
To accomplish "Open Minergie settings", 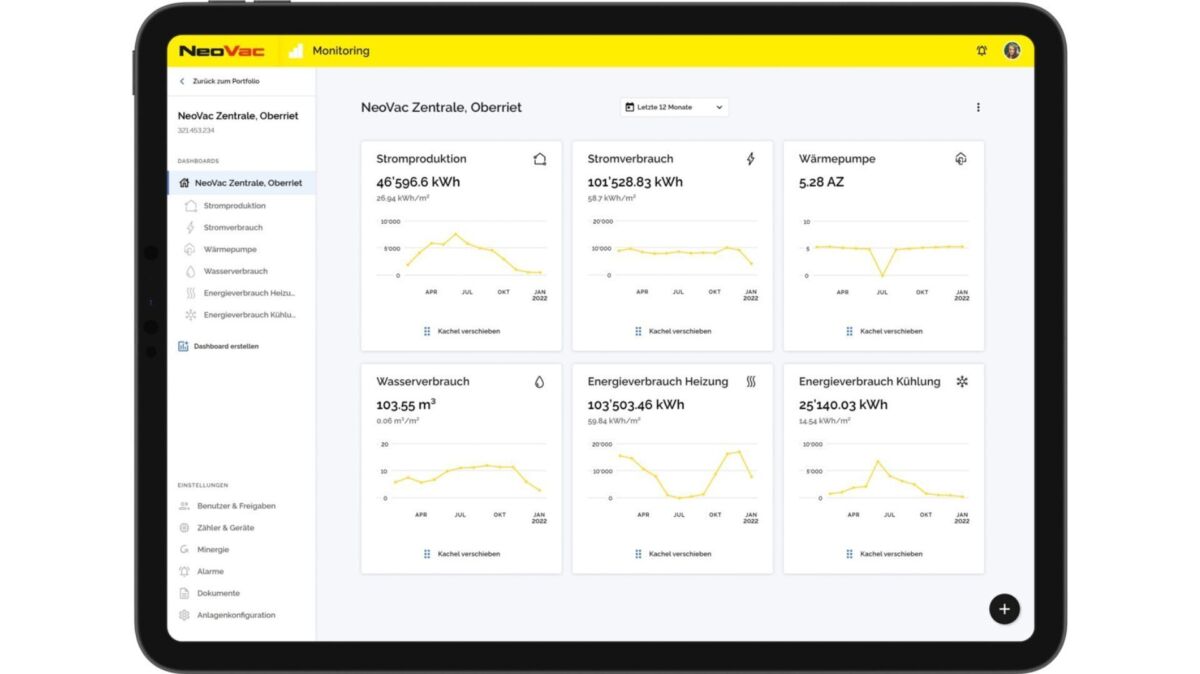I will click(x=213, y=550).
